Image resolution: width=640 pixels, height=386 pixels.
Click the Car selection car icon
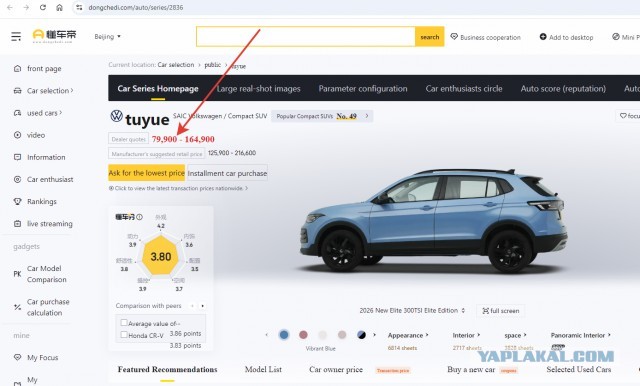coord(18,91)
